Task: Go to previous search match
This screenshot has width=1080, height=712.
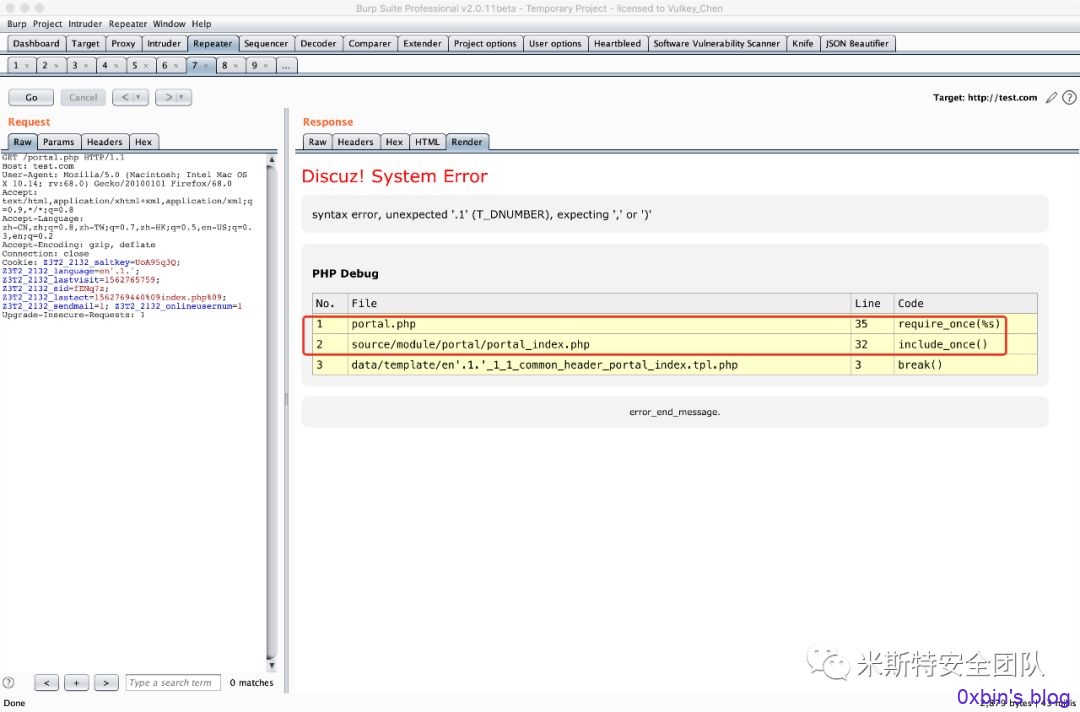Action: pos(46,682)
